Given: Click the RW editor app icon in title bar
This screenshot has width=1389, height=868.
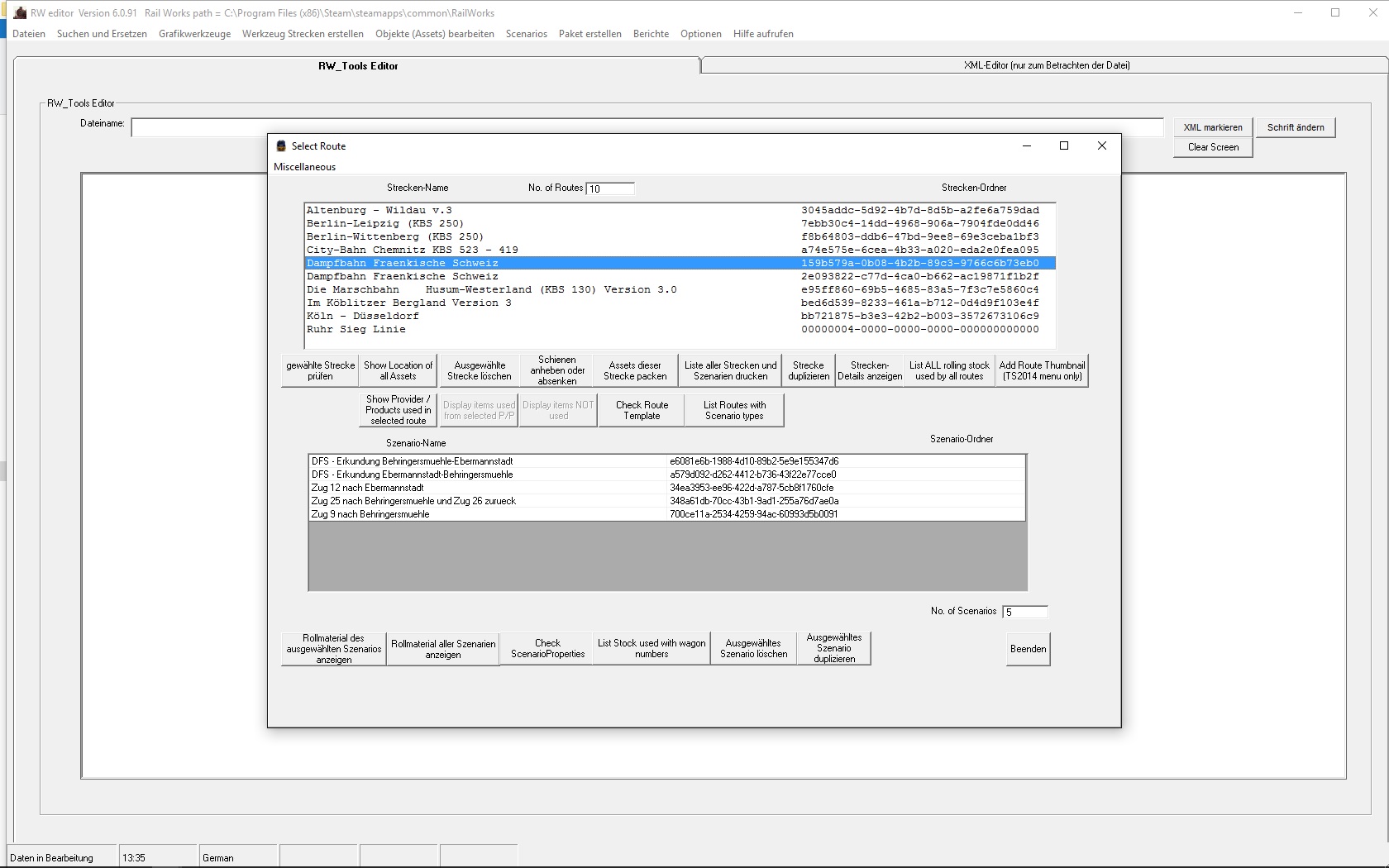Looking at the screenshot, I should (x=20, y=13).
